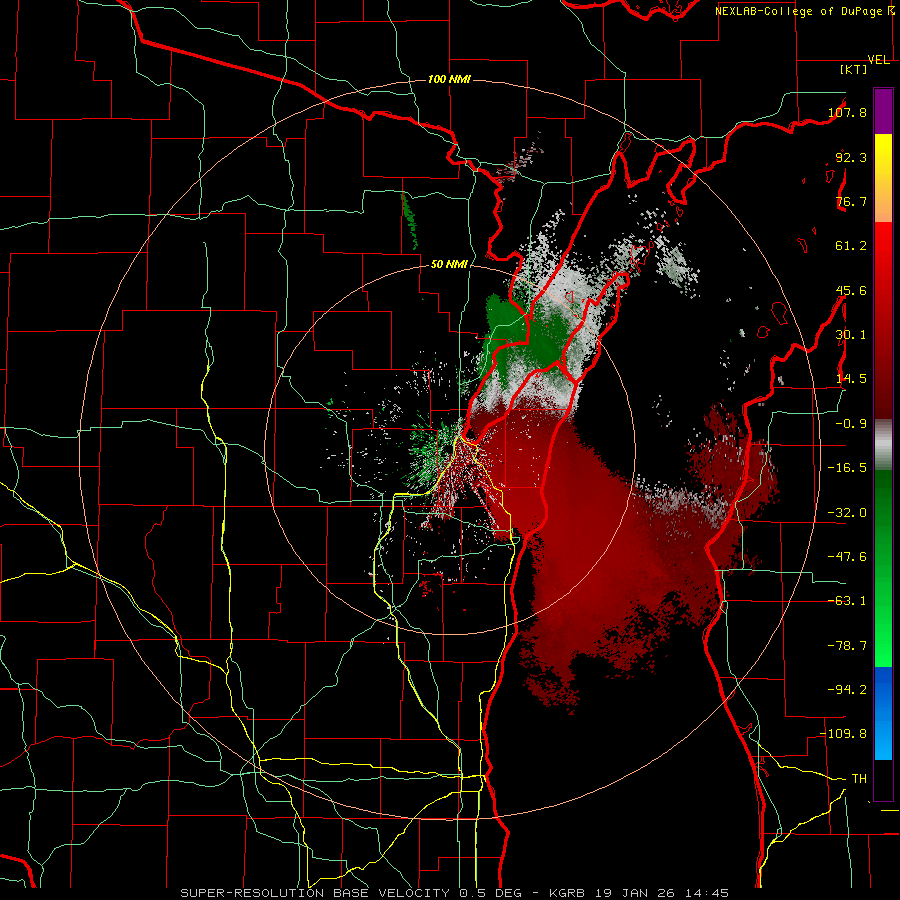Viewport: 900px width, 900px height.
Task: Click the -0.9 legend value
Action: pos(851,424)
